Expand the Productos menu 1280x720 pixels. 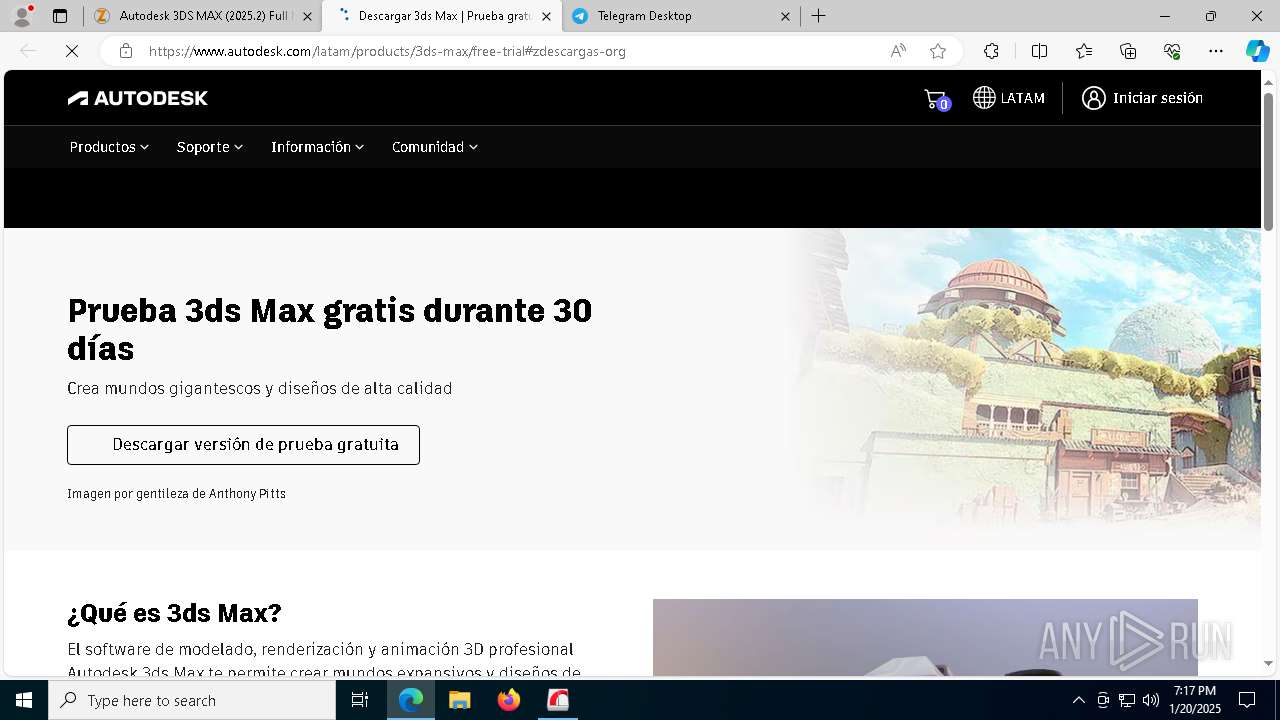click(x=109, y=147)
